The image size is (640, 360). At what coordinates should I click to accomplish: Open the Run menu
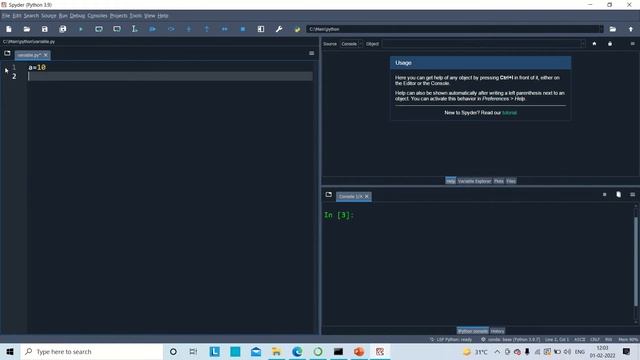[63, 16]
